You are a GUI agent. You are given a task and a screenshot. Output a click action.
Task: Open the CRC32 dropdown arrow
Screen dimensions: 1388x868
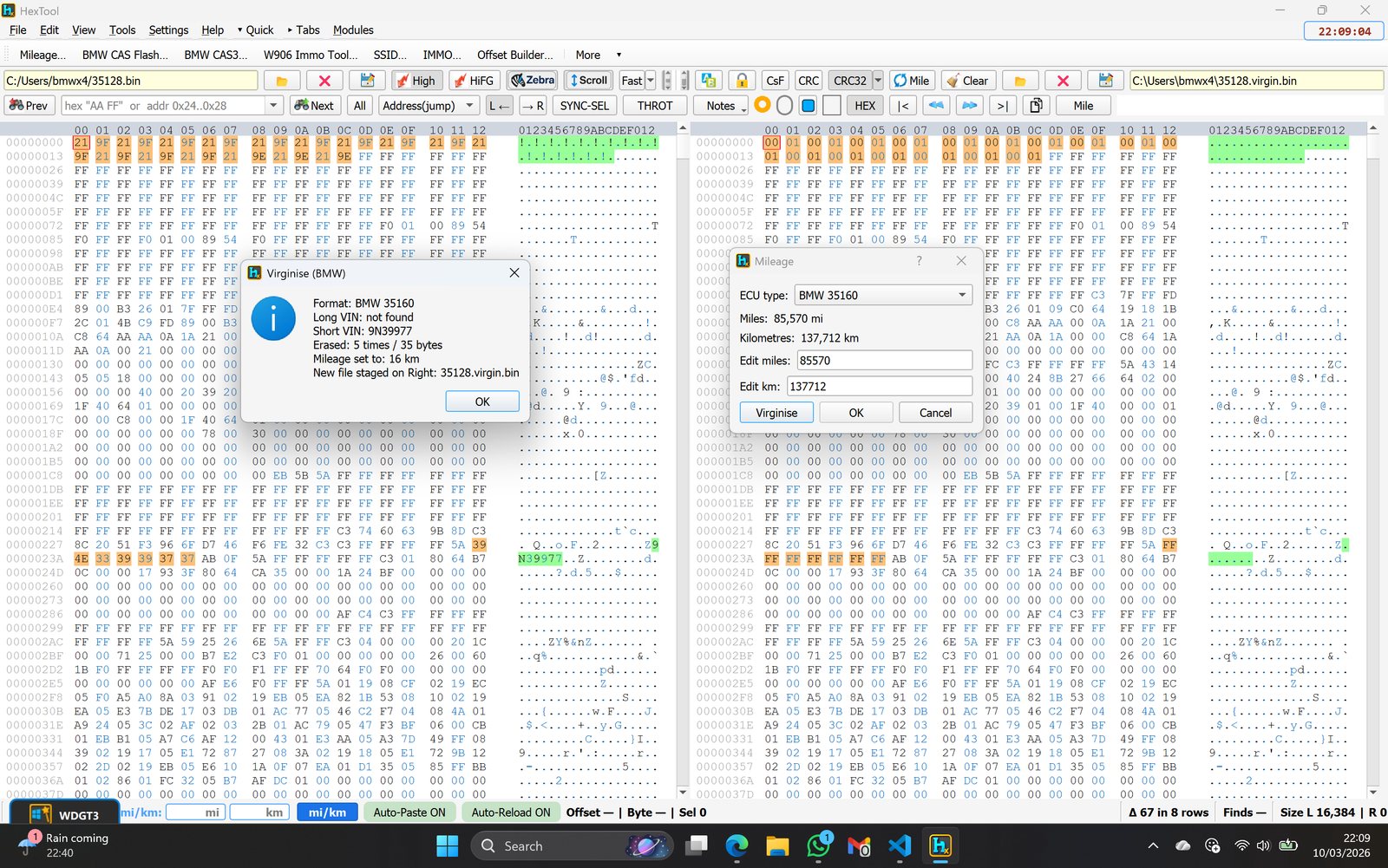click(x=878, y=81)
